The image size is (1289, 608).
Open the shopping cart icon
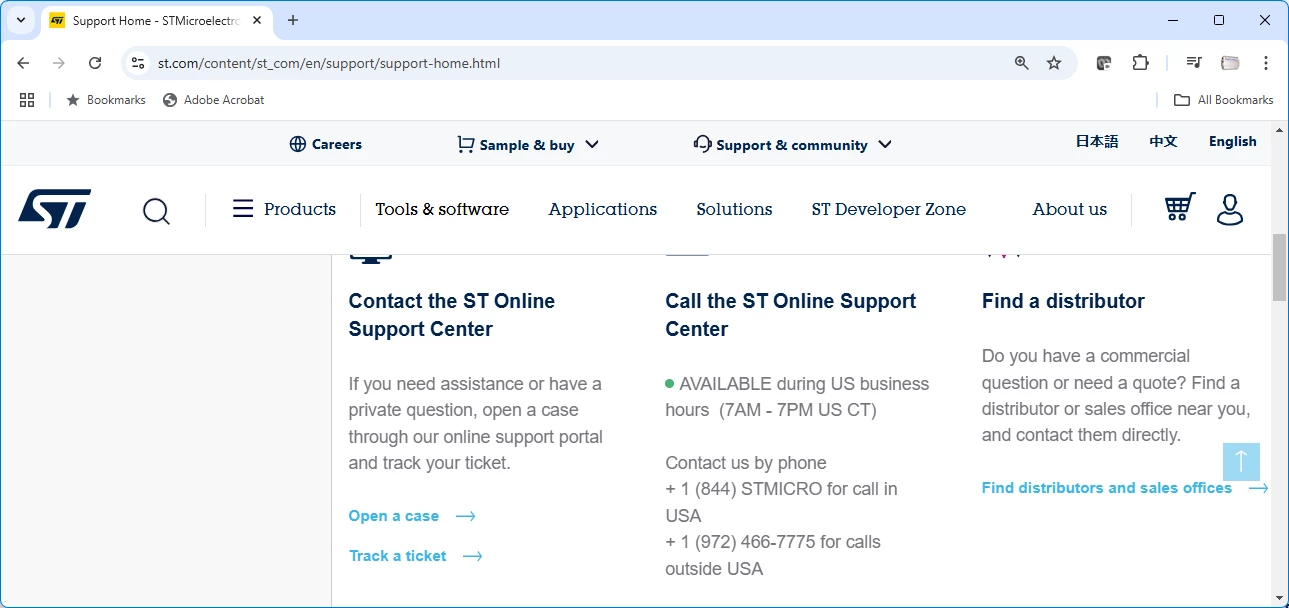pyautogui.click(x=1180, y=207)
